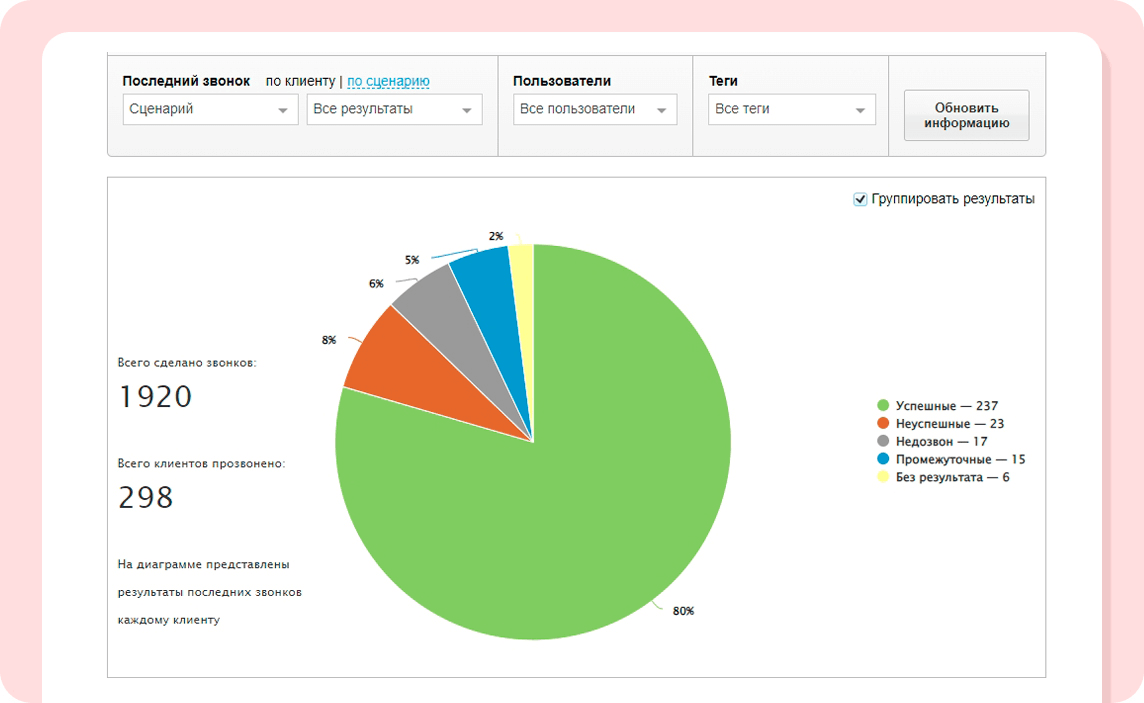Screen dimensions: 1144x703
Task: Toggle the Группировать результаты checkbox
Action: (860, 199)
